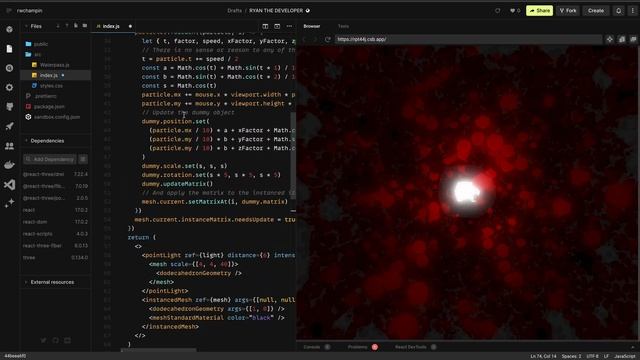Click the Add Dependency search field
The height and width of the screenshot is (360, 640).
pos(49,159)
